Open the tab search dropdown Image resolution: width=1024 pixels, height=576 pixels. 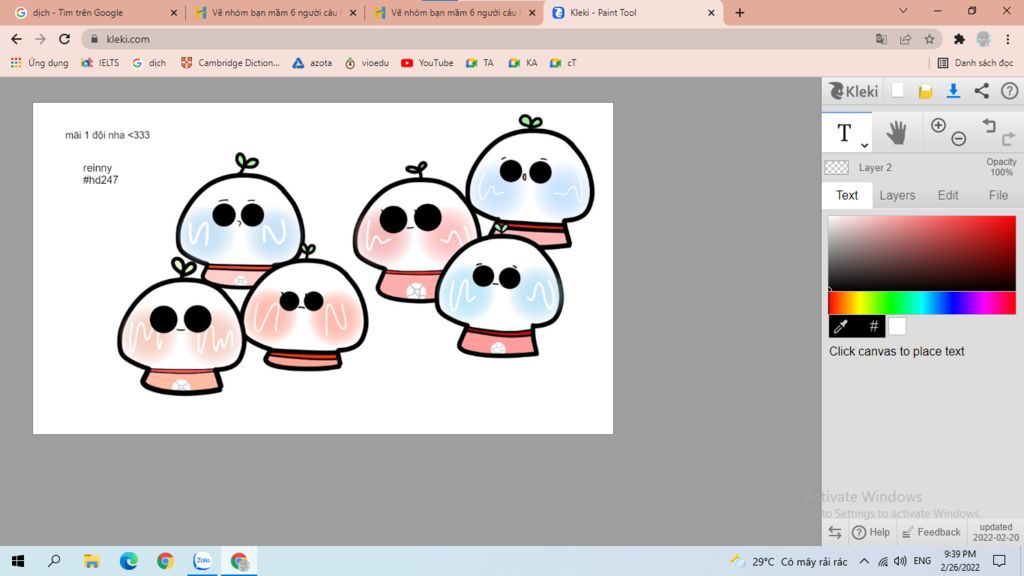903,11
